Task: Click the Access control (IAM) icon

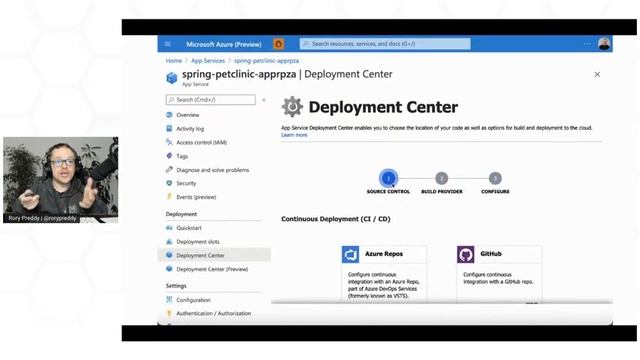Action: (169, 142)
